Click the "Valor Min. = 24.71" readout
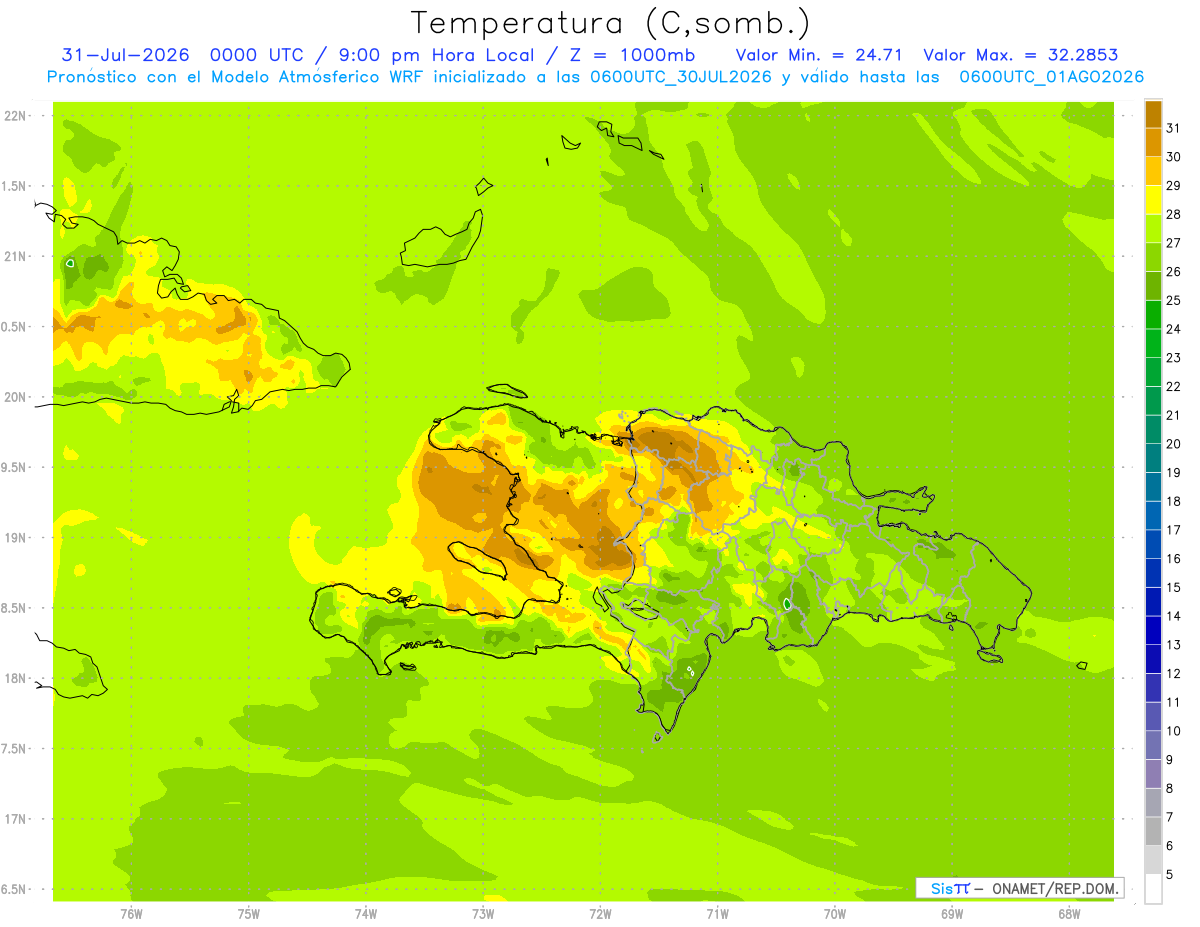This screenshot has height=927, width=1200. [819, 55]
